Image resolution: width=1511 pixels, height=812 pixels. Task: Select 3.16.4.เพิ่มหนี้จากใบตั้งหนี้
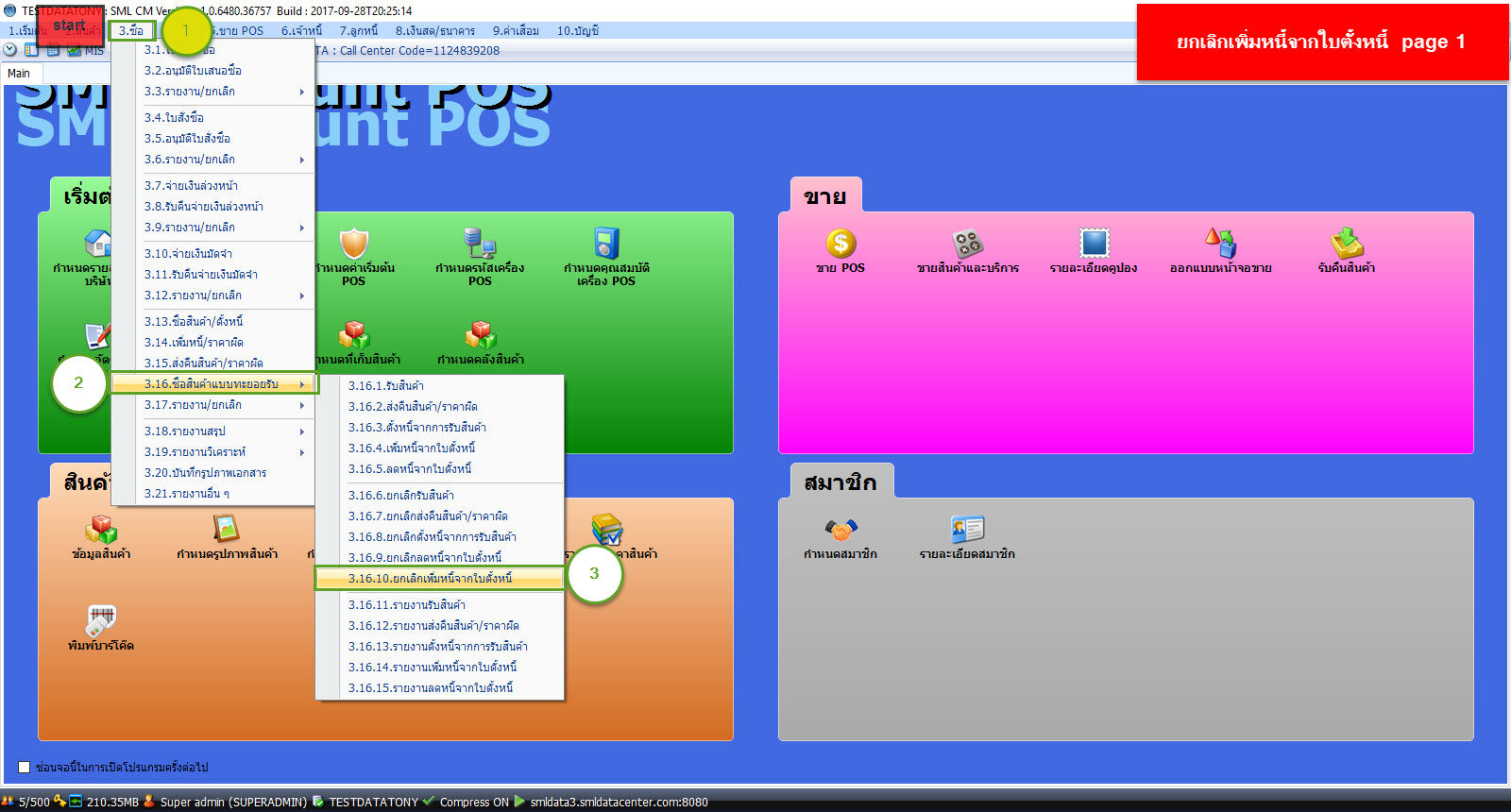[440, 448]
